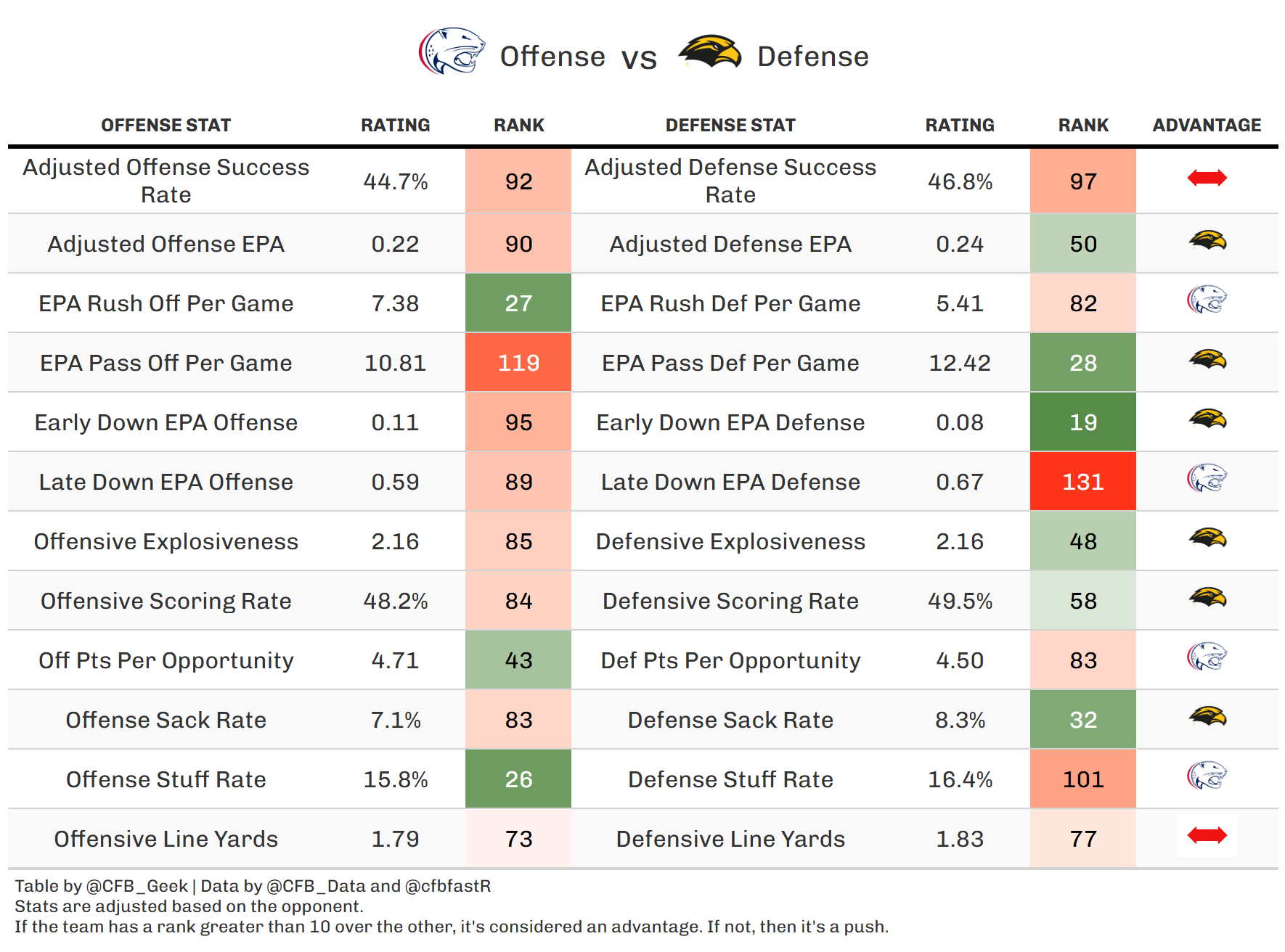Click the Defensive Scoring Rate label

click(730, 601)
